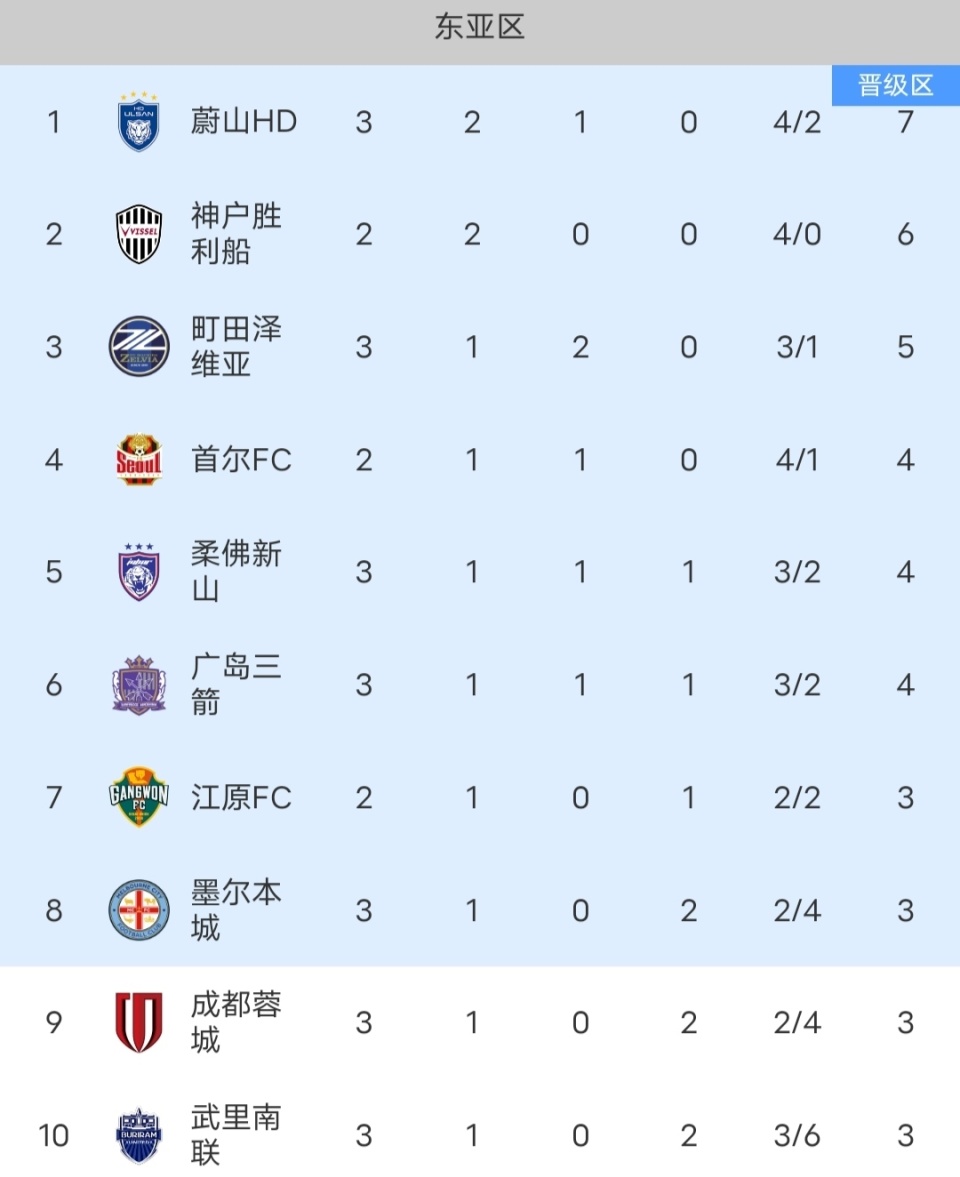960x1177 pixels.
Task: Click the 晋级区 qualification label
Action: [895, 85]
